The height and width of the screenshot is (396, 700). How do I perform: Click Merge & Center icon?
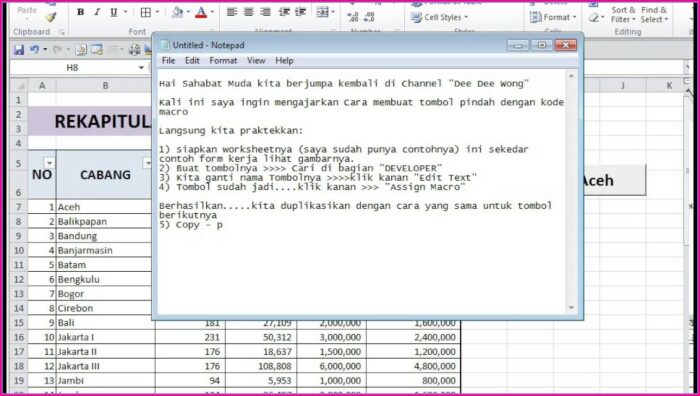[x=322, y=13]
